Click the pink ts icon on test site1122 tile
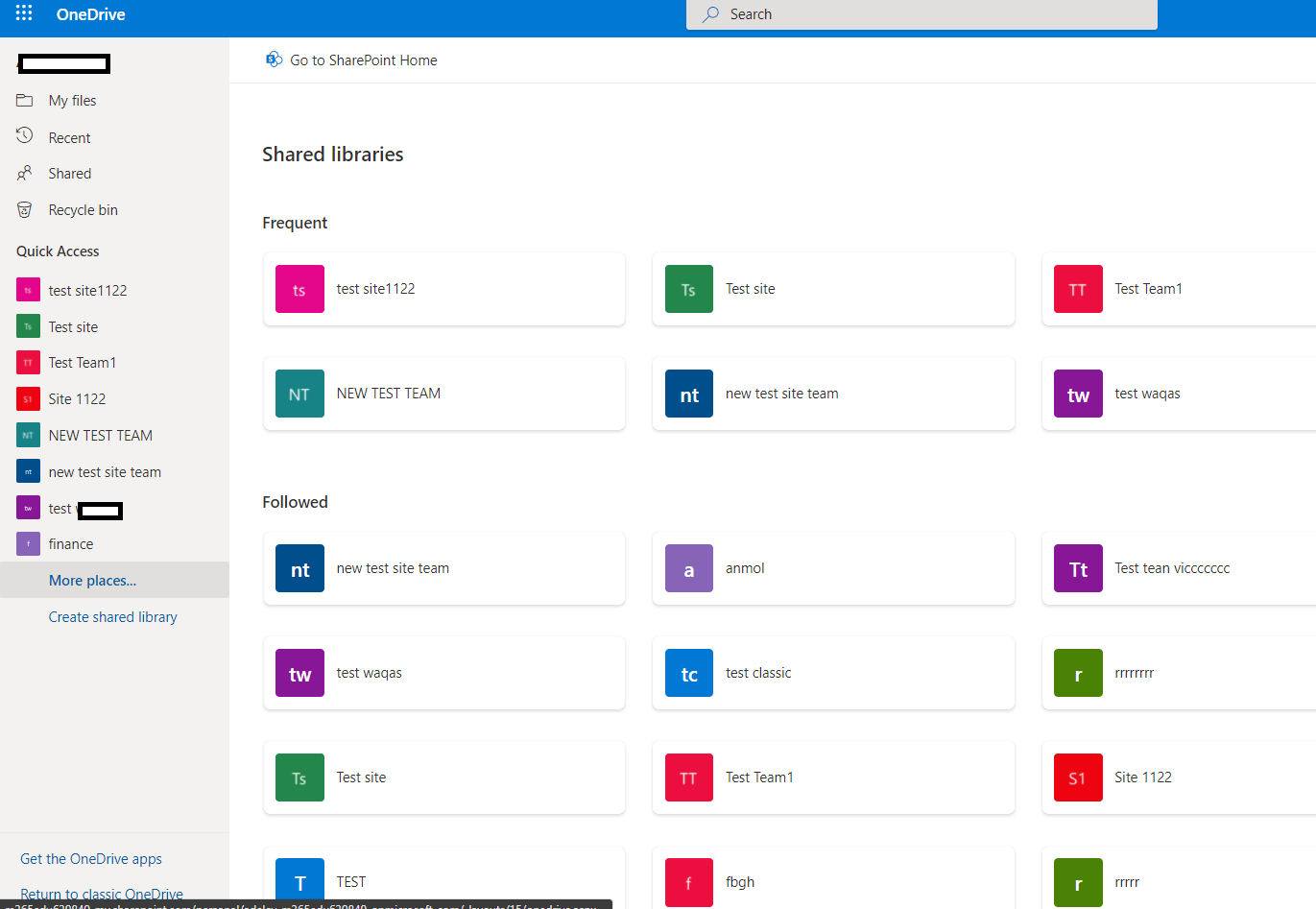This screenshot has width=1316, height=909. coord(299,288)
